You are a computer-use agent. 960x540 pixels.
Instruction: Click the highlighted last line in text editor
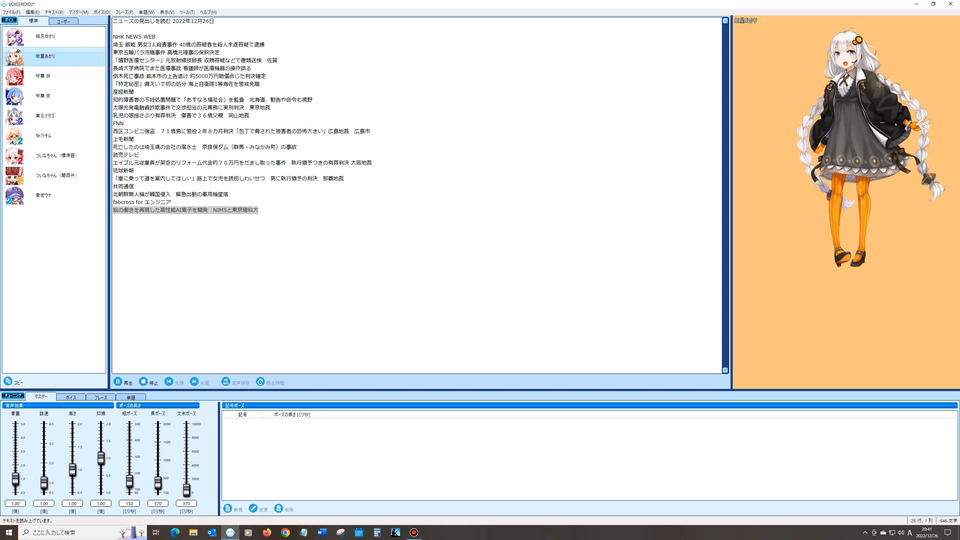coord(186,210)
